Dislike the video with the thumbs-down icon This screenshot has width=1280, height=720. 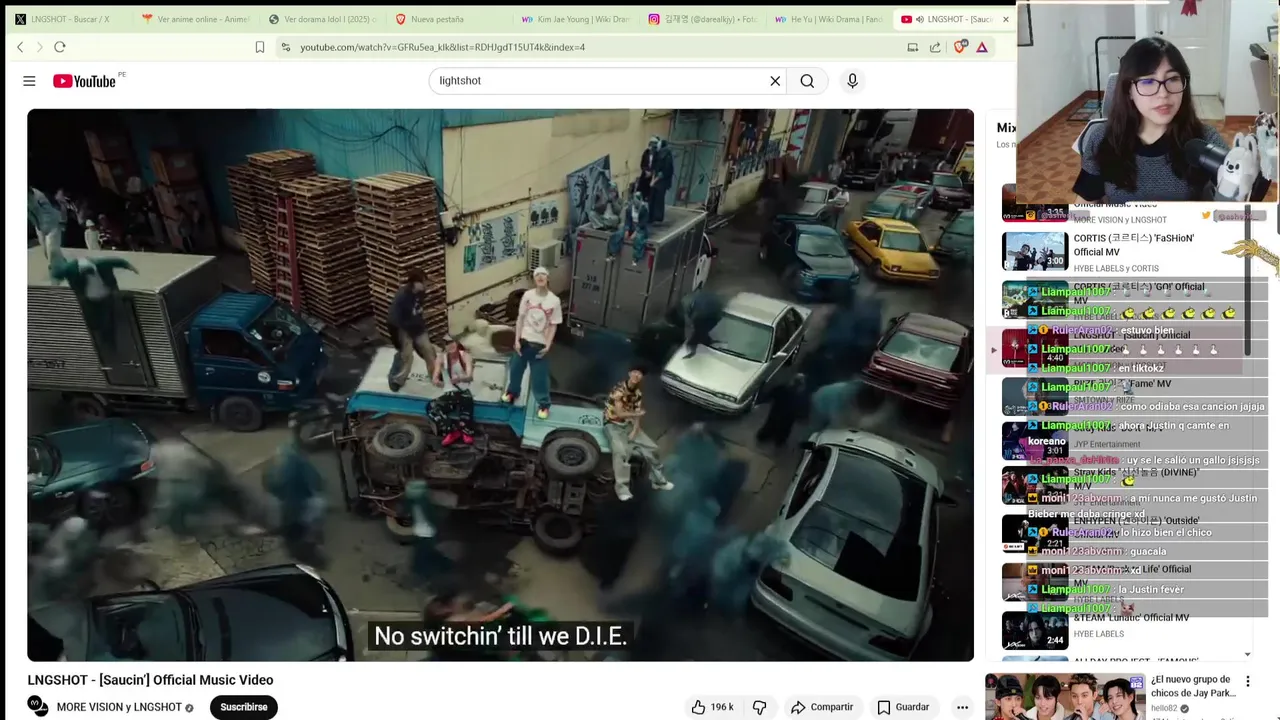(x=759, y=707)
